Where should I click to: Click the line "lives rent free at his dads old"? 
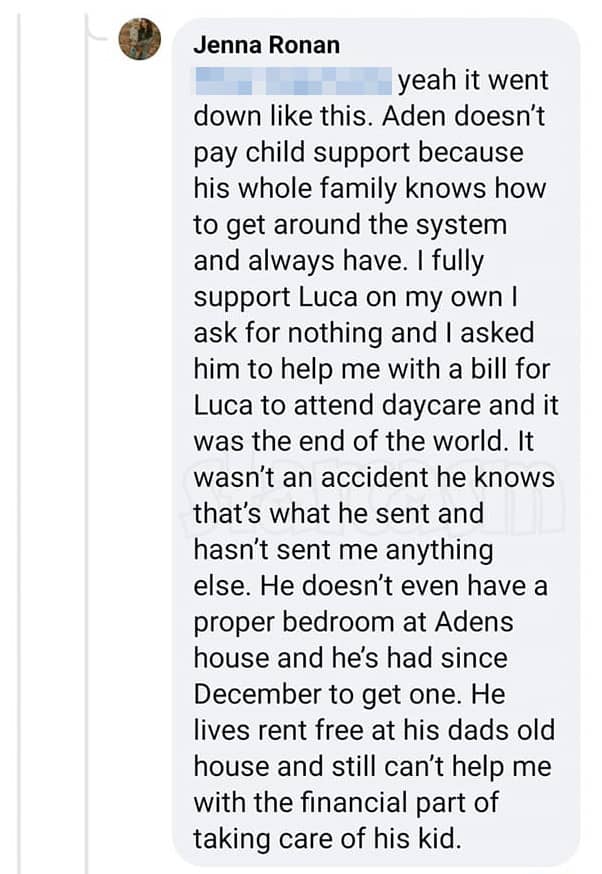[x=374, y=731]
